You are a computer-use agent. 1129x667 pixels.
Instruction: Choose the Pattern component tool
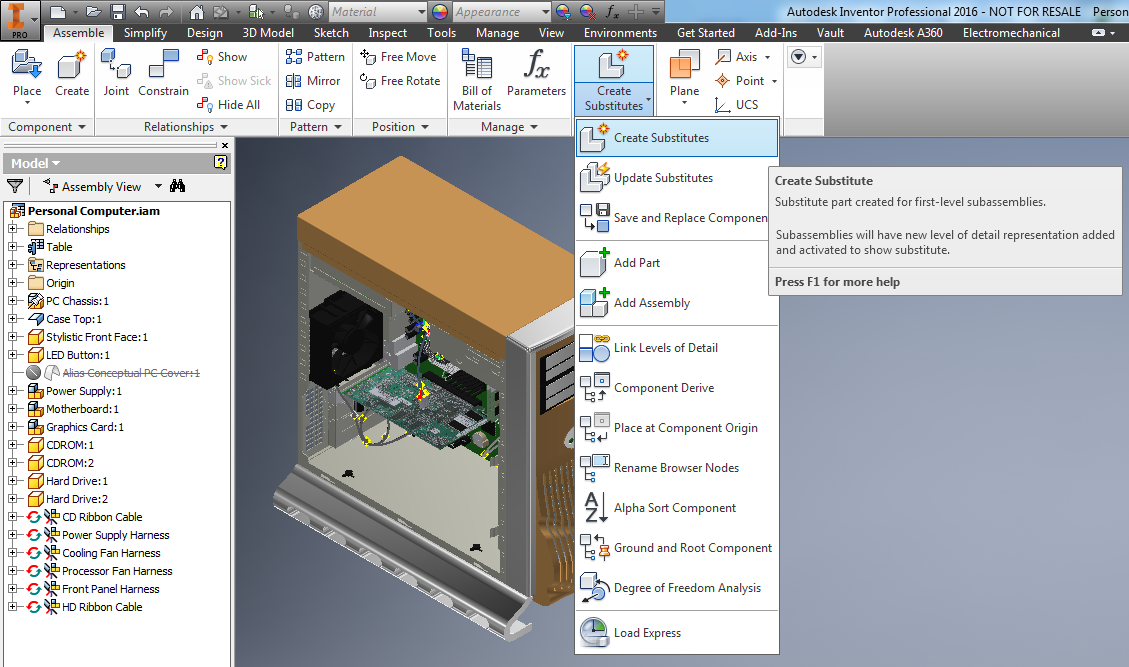pyautogui.click(x=315, y=57)
